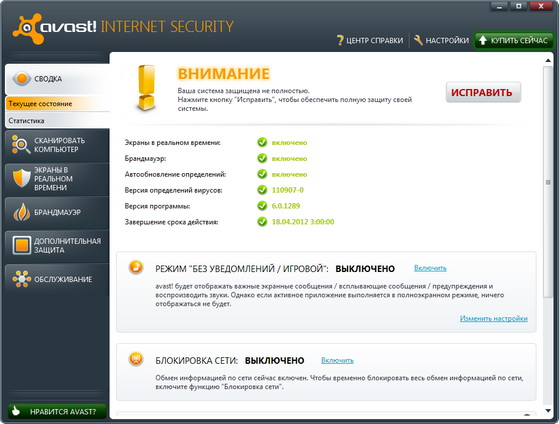Image resolution: width=559 pixels, height=424 pixels.
Task: Click ВЫКЛЮЧЕНО status of silent/gaming mode
Action: pos(365,269)
